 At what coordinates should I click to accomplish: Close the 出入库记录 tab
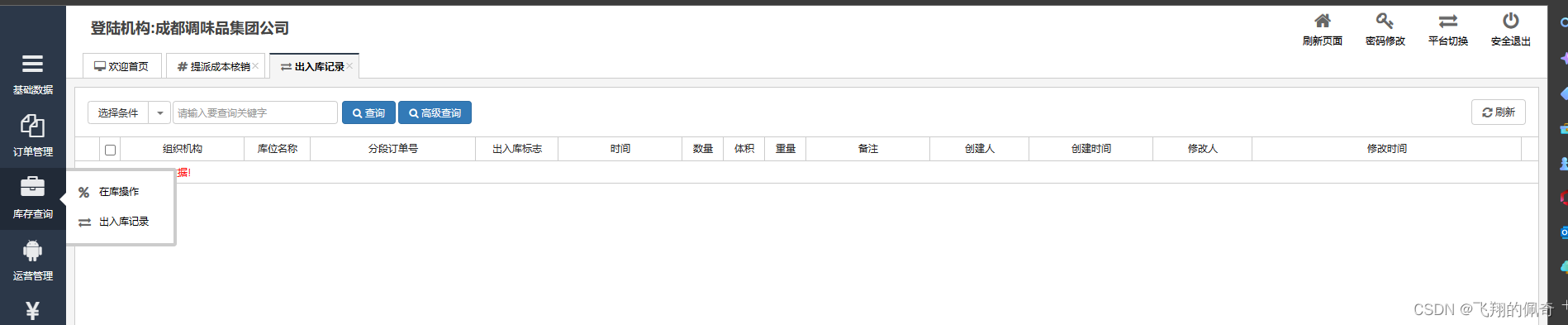tap(349, 65)
